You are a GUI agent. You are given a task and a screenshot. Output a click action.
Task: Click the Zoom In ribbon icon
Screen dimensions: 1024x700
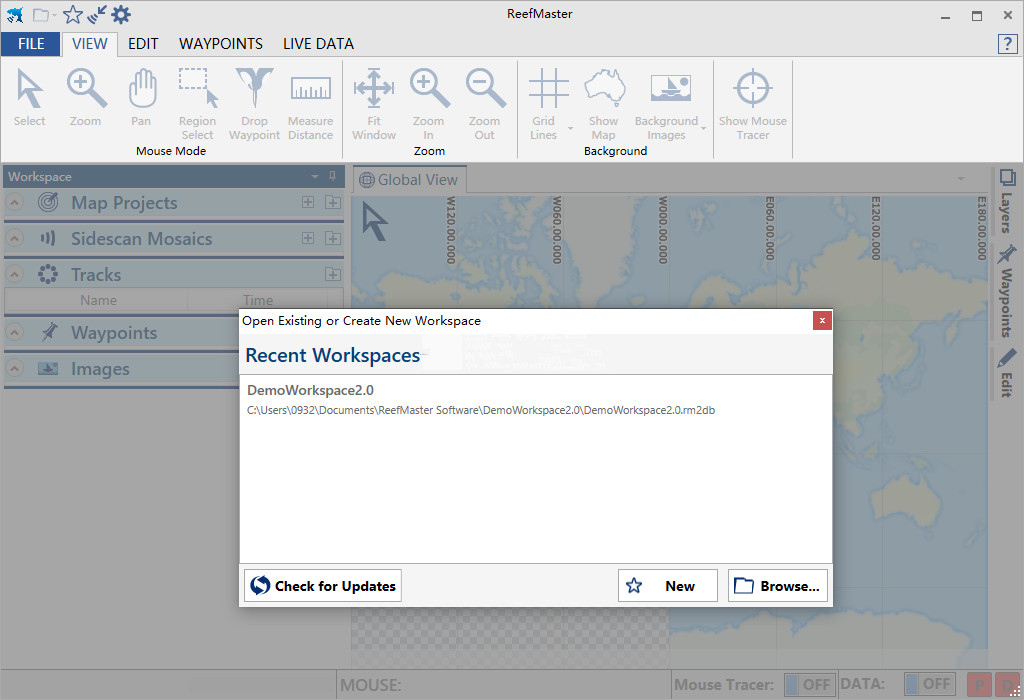(428, 104)
